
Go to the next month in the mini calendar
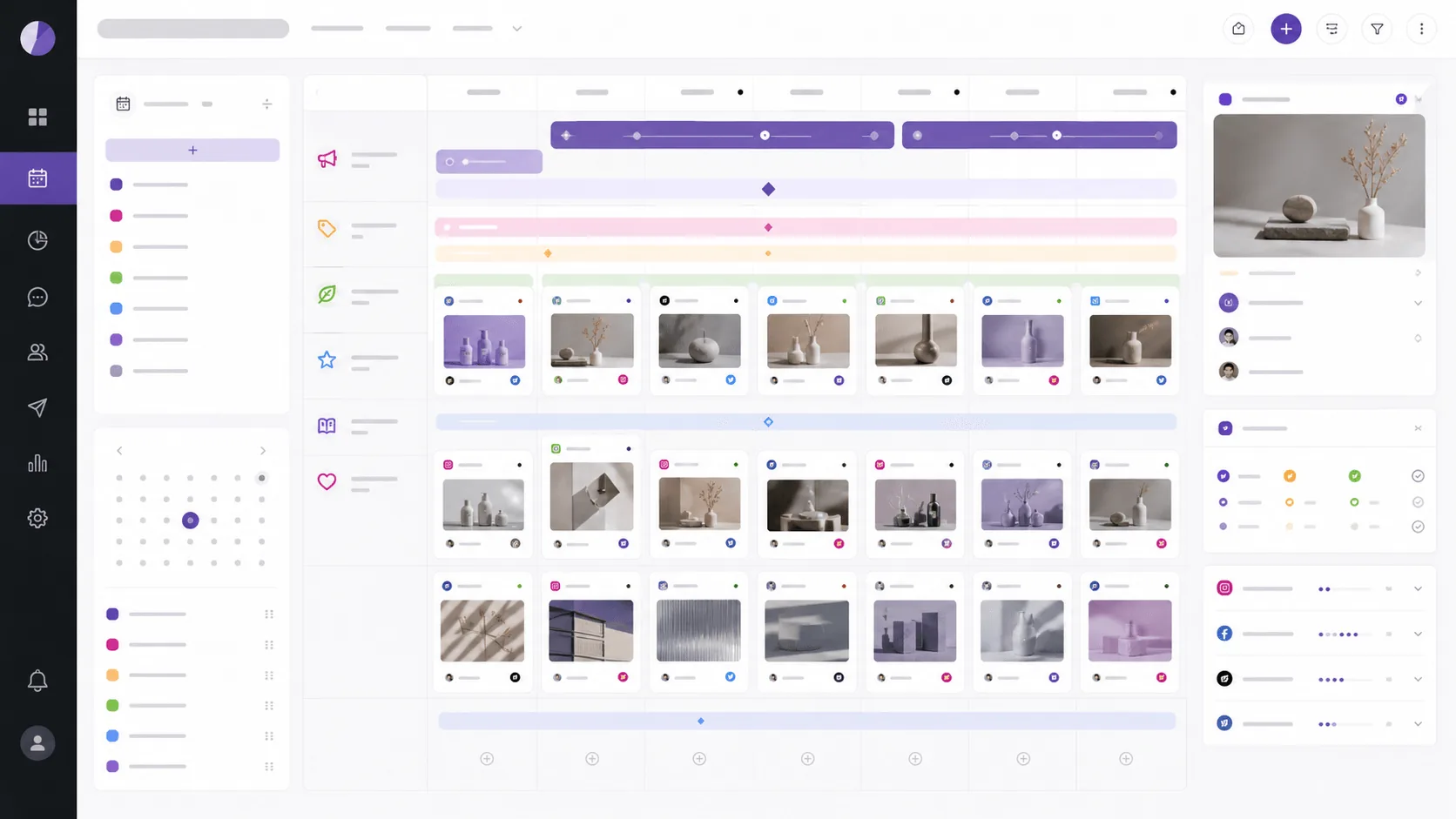pyautogui.click(x=262, y=451)
